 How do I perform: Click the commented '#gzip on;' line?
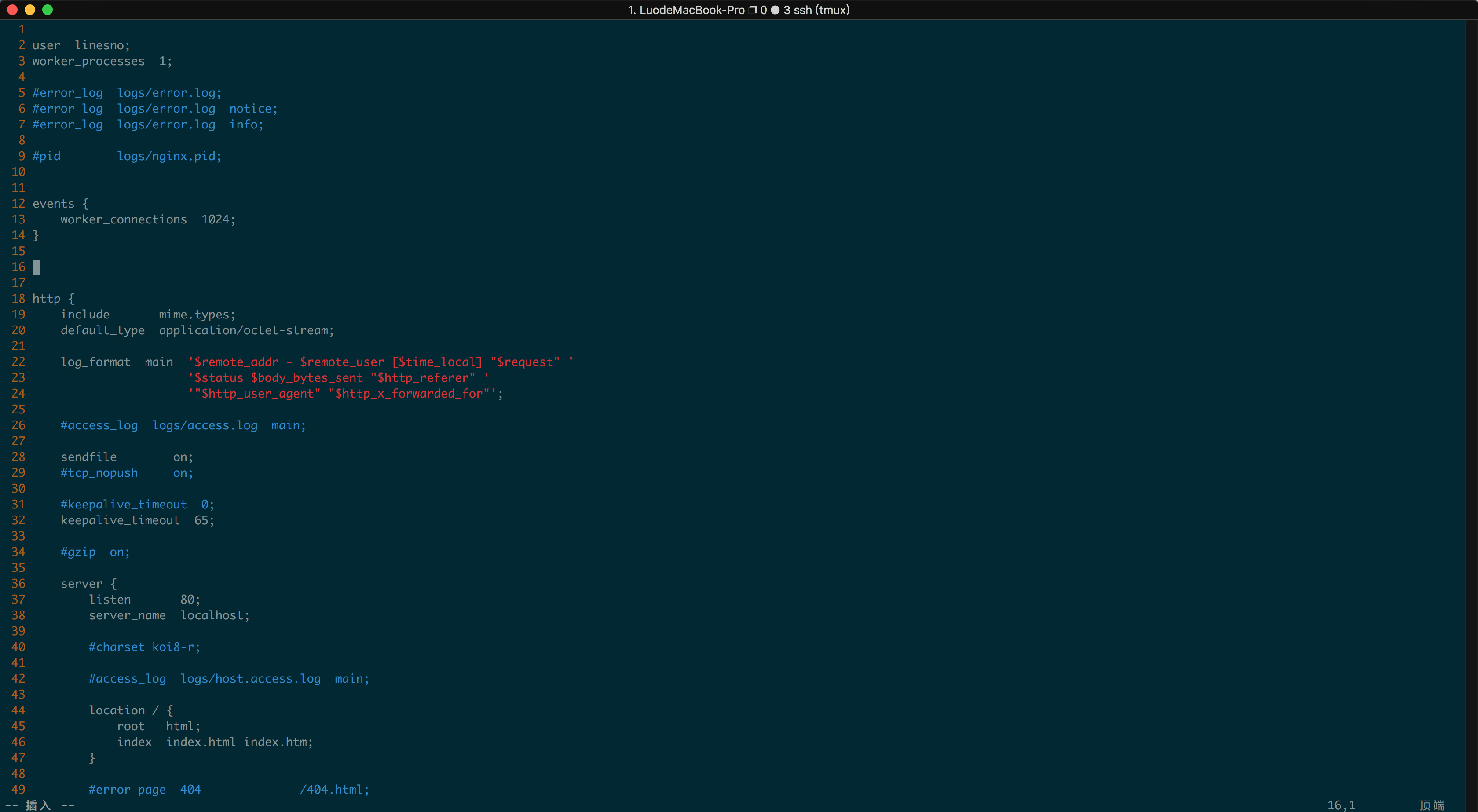pos(95,552)
